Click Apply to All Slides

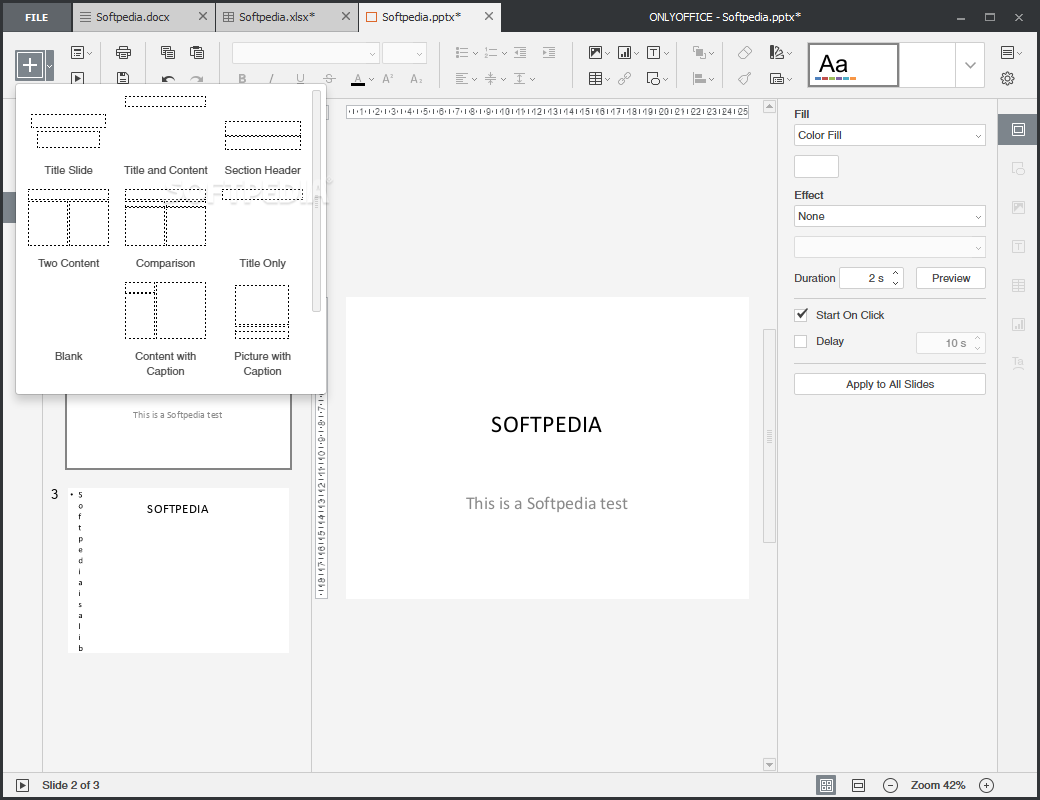pyautogui.click(x=889, y=384)
